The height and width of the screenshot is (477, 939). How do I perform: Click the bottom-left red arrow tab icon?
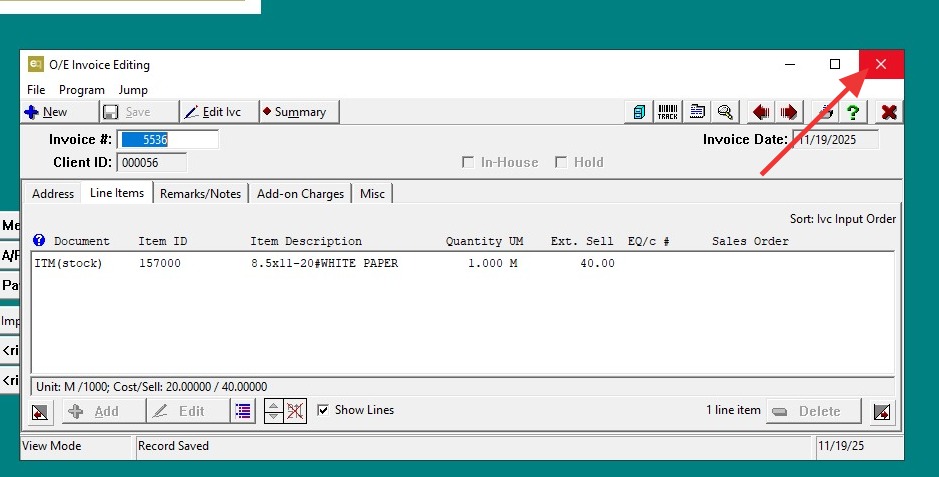40,412
